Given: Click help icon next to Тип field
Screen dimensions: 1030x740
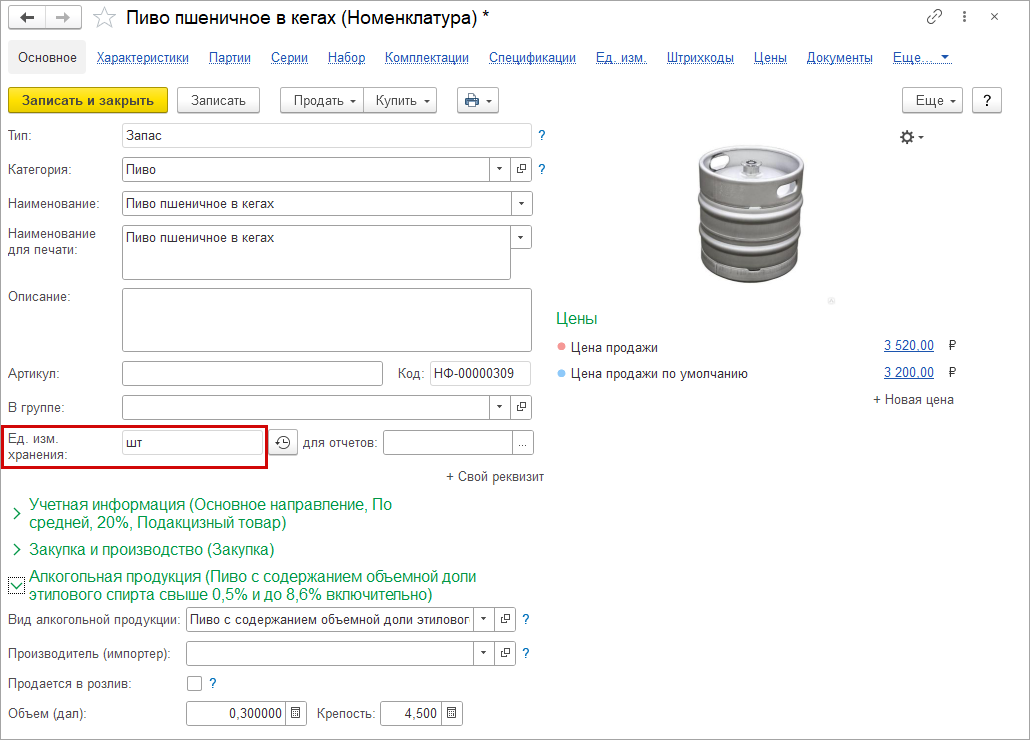Looking at the screenshot, I should 541,135.
